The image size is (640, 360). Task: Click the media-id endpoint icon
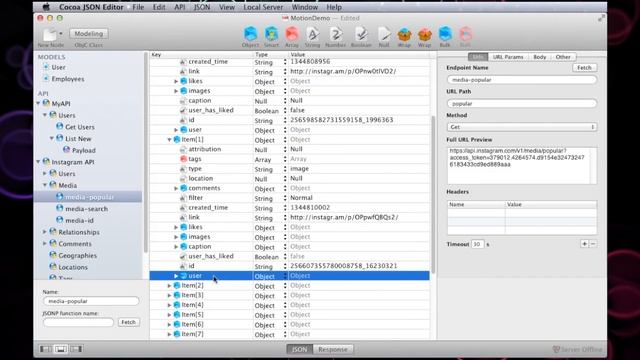click(x=60, y=220)
